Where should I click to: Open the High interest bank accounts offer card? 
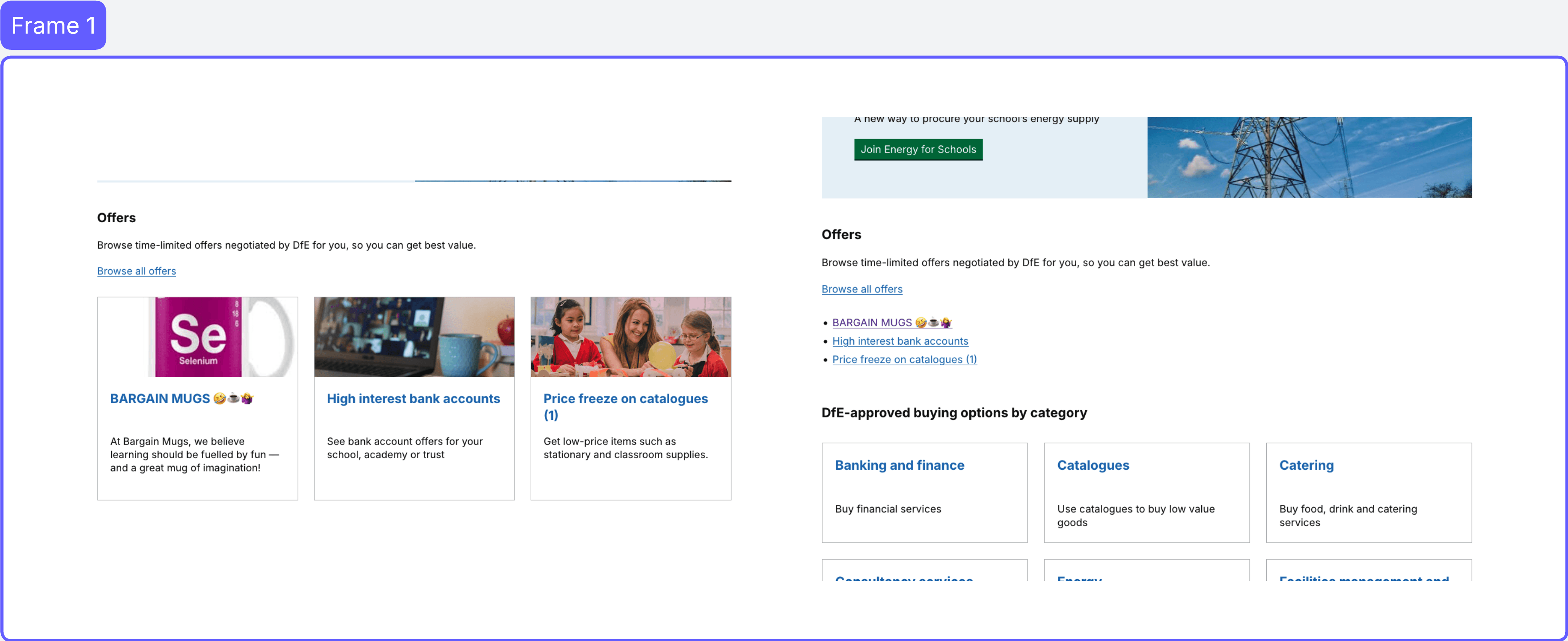[x=413, y=398]
